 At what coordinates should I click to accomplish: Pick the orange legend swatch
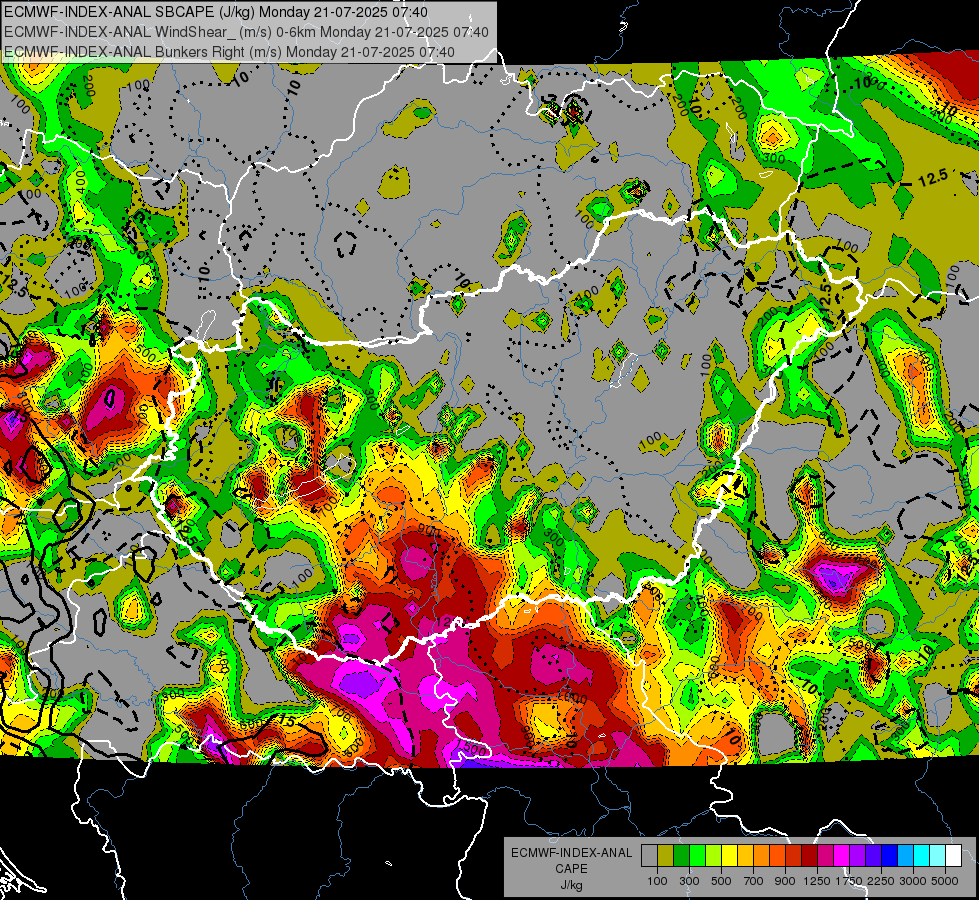(x=761, y=856)
